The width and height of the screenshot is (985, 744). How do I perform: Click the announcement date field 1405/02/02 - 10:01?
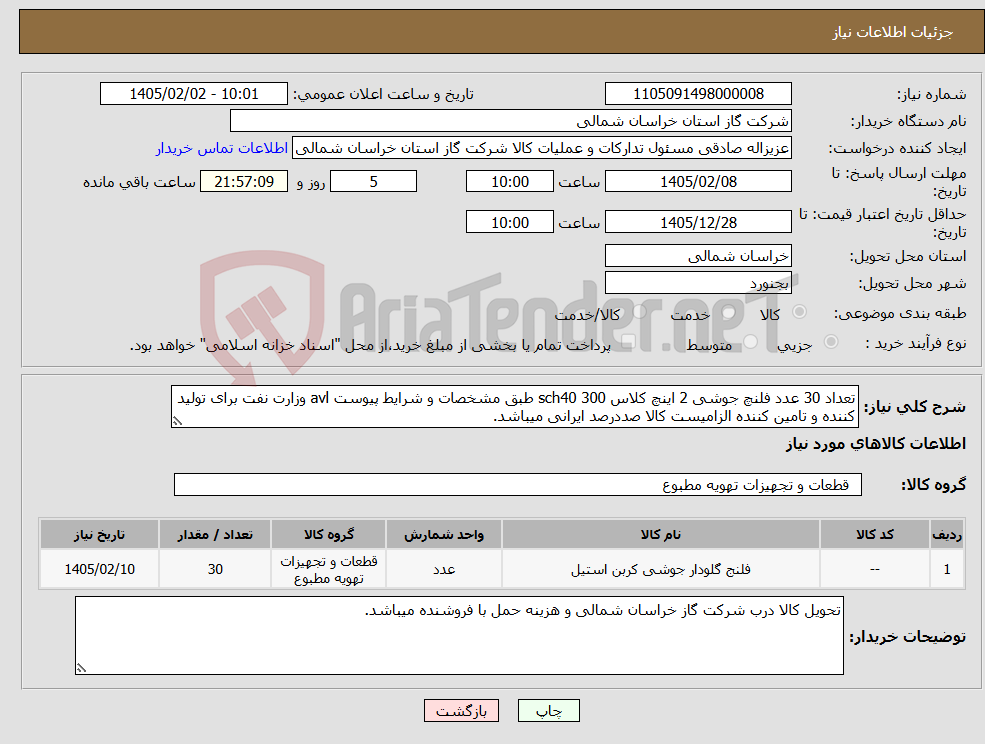pos(193,94)
